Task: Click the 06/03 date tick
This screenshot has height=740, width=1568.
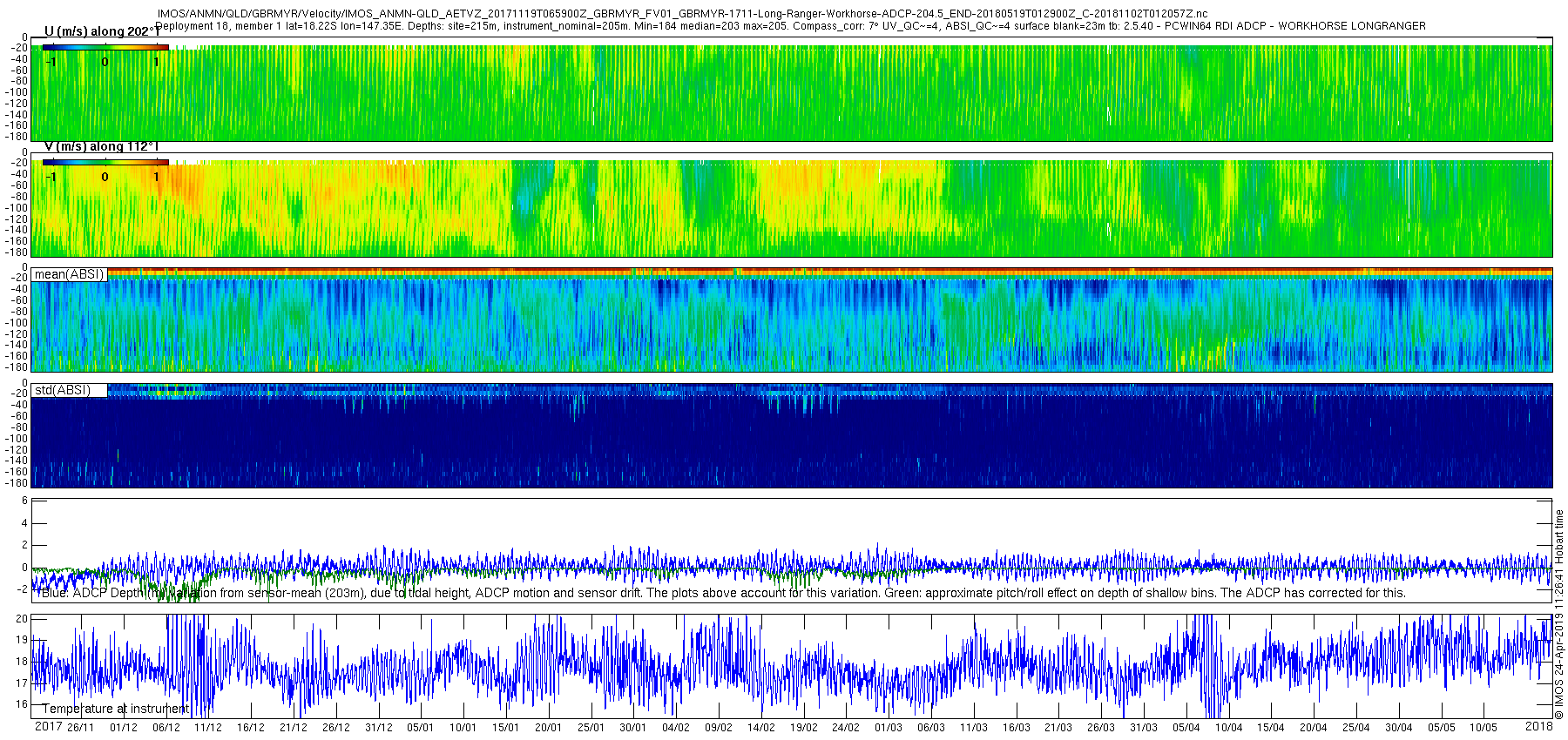Action: click(x=930, y=728)
